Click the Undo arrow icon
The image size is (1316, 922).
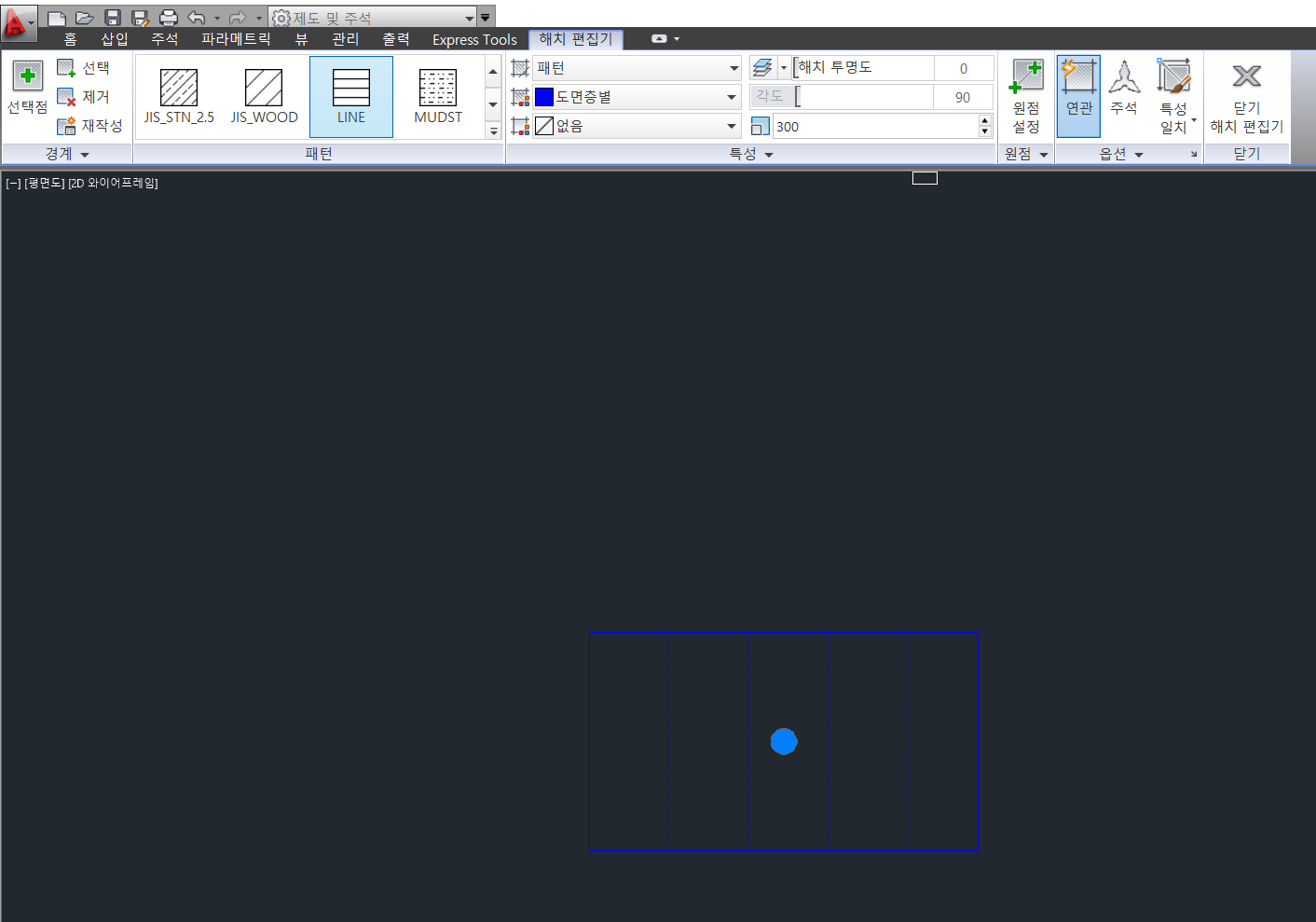pos(196,18)
